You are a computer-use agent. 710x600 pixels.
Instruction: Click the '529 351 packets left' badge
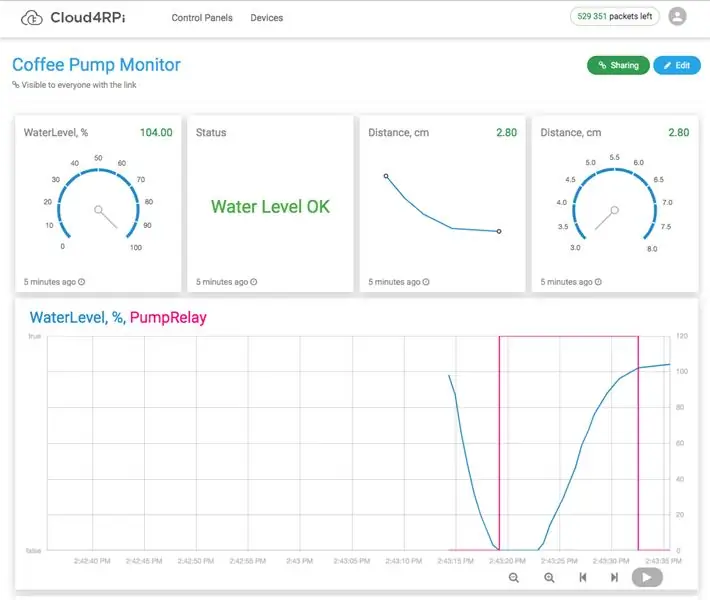(x=614, y=16)
